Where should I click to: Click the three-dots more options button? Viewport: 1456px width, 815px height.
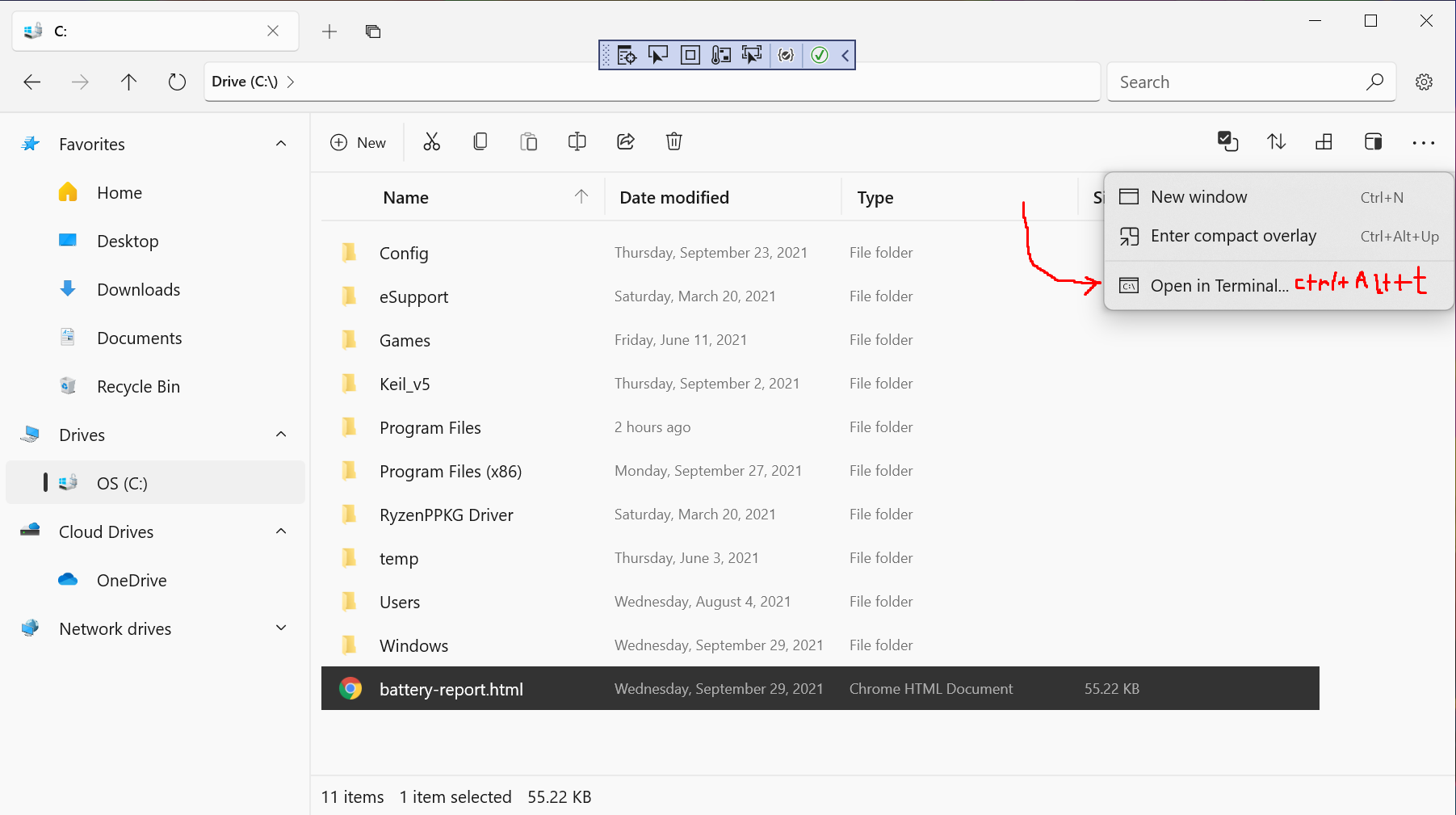click(x=1424, y=143)
